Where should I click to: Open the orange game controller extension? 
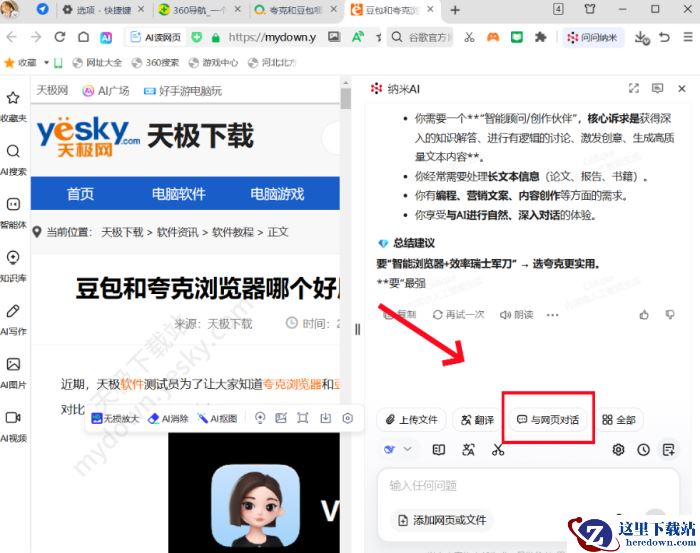[493, 37]
